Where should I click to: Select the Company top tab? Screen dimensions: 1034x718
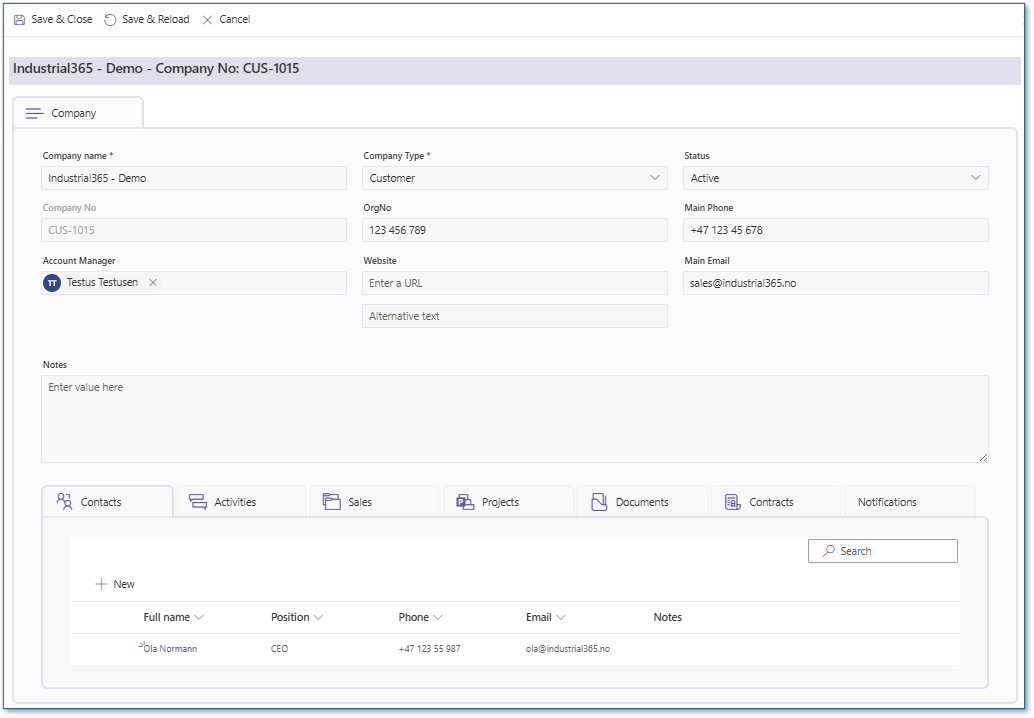click(x=78, y=113)
